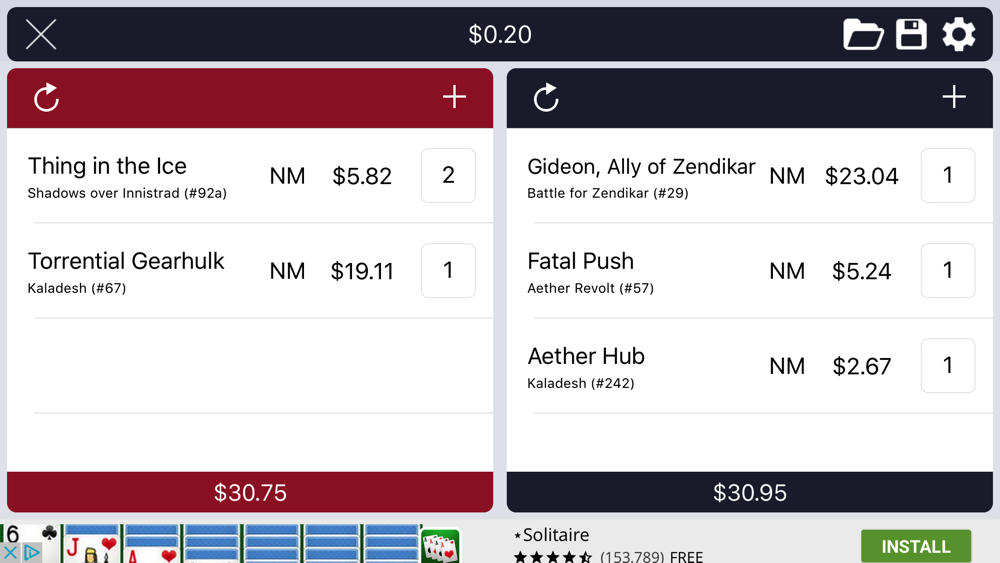Select Torrential Gearhulk card row
The width and height of the screenshot is (1000, 563).
tap(250, 270)
